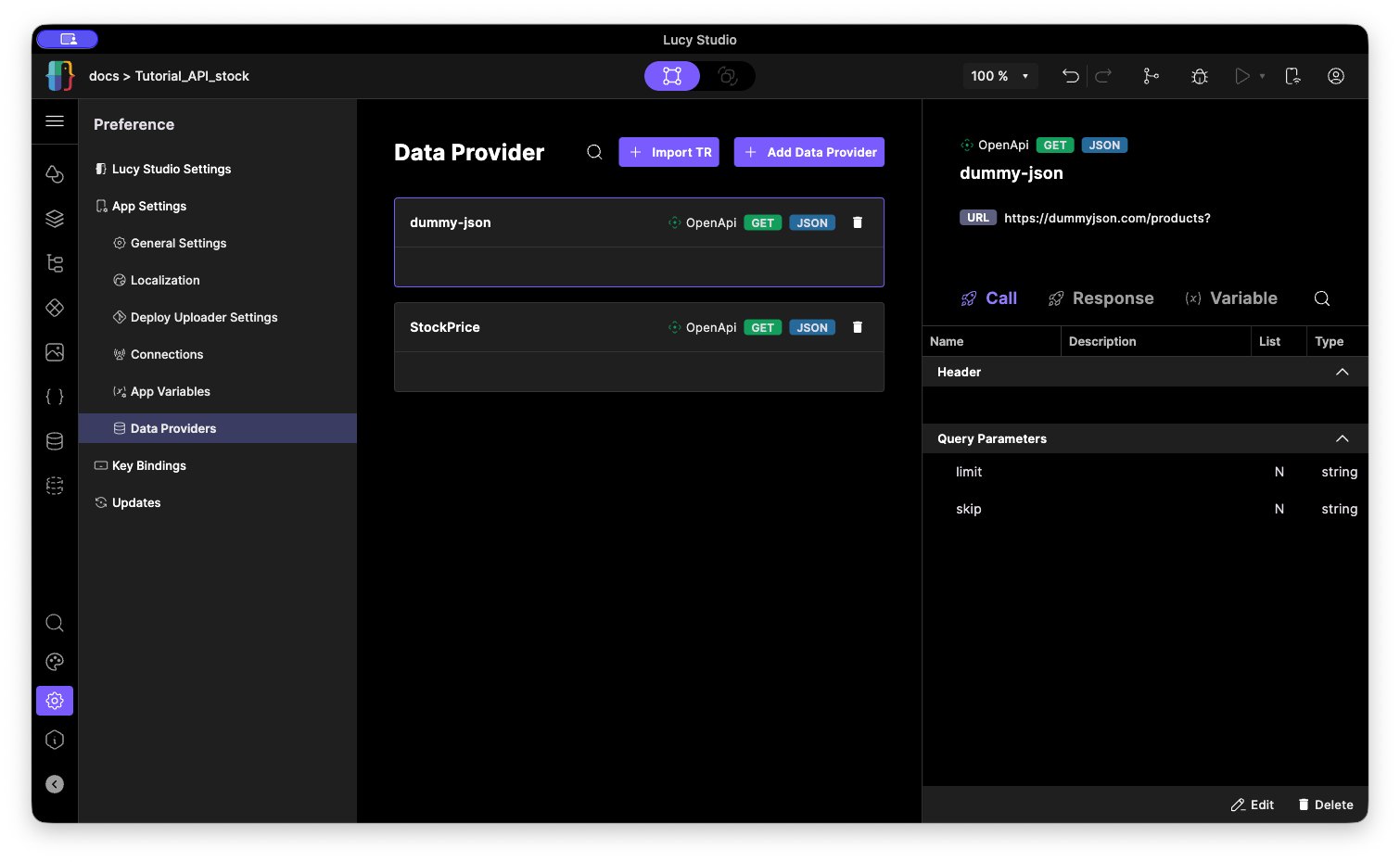
Task: Open the hamburger menu icon
Action: point(55,121)
